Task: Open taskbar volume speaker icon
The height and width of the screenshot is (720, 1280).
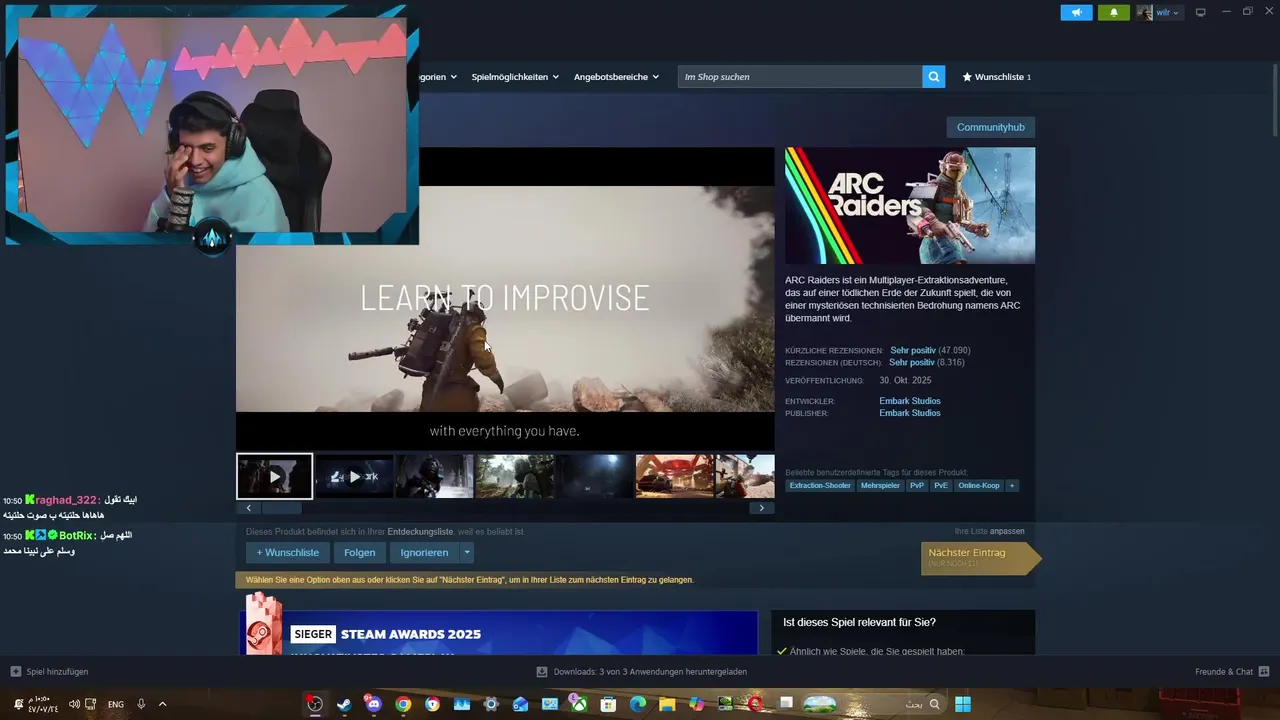Action: (x=74, y=704)
